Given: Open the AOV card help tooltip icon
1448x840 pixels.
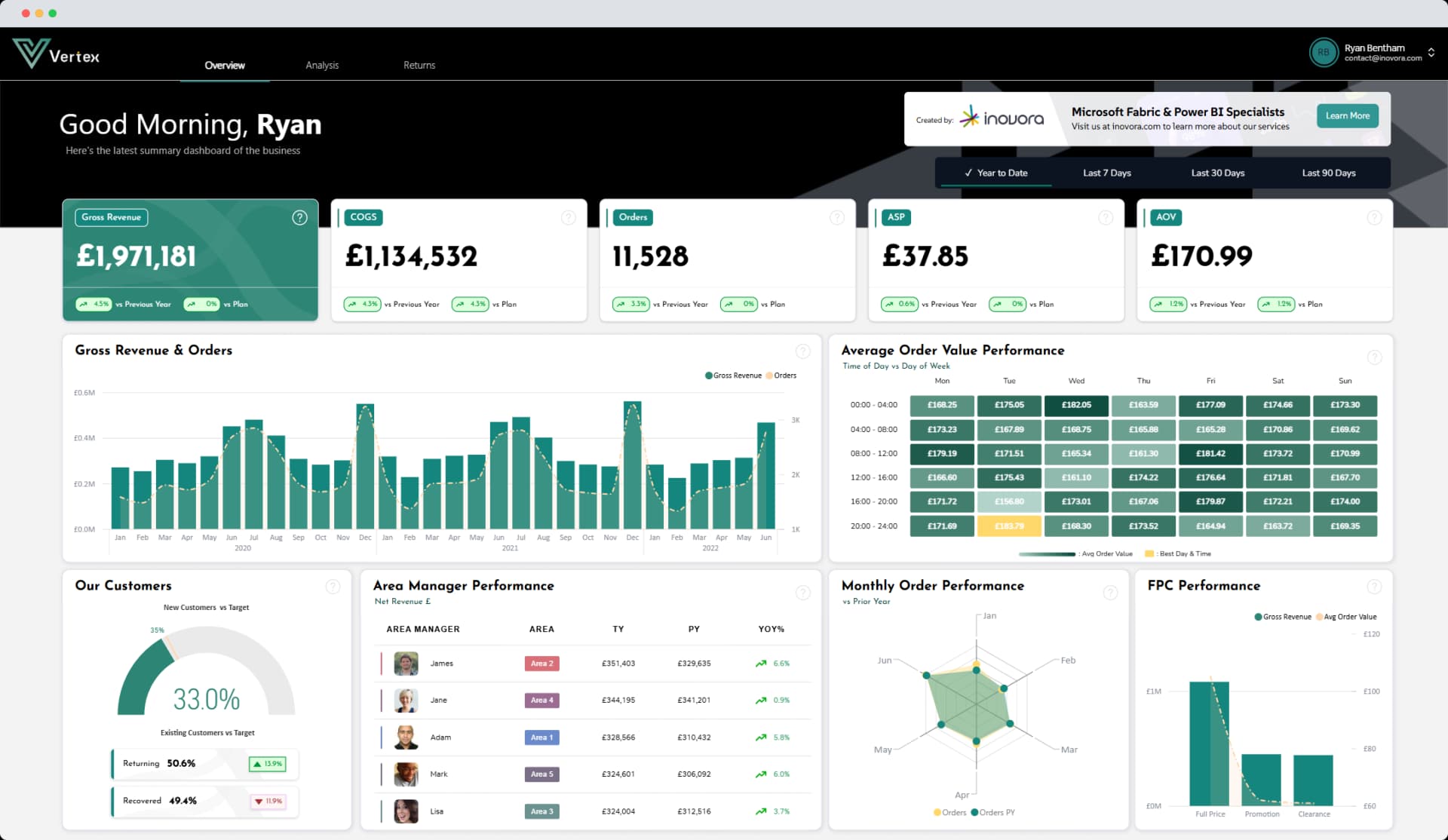Looking at the screenshot, I should [x=1374, y=217].
